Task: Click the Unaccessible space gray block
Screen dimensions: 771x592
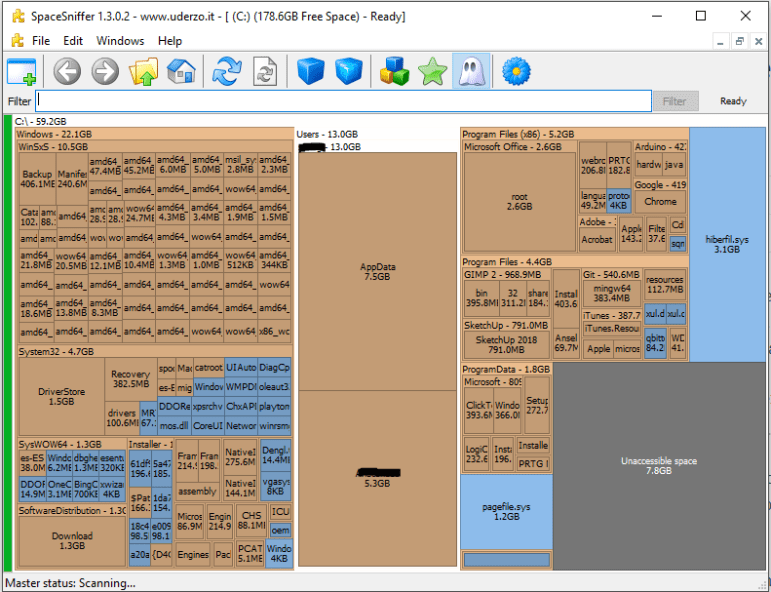Action: pyautogui.click(x=658, y=466)
